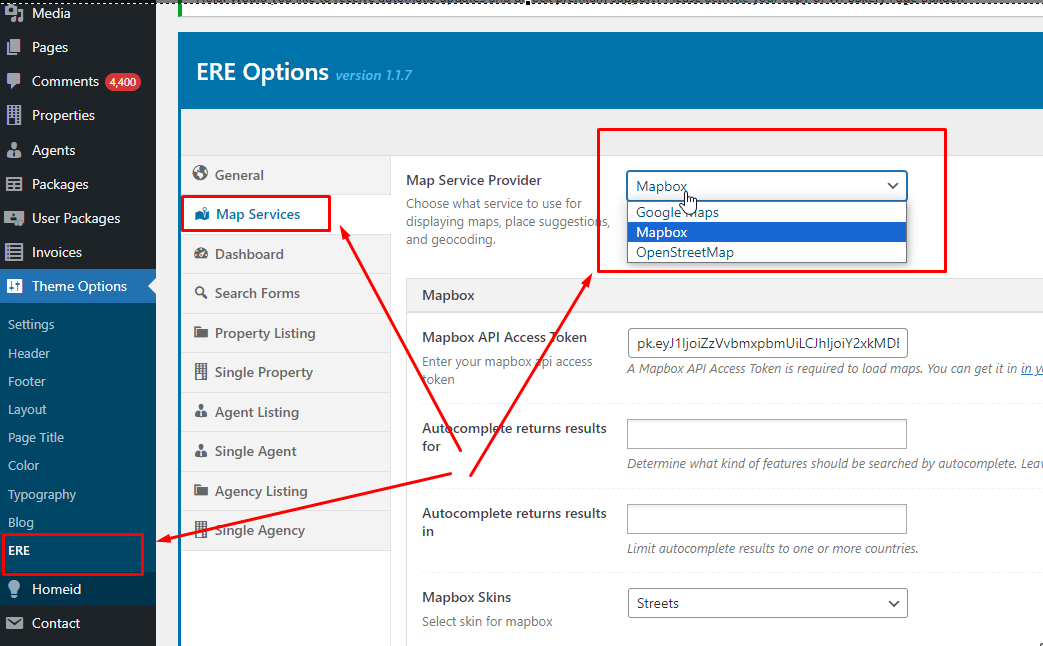Viewport: 1043px width, 646px height.
Task: Switch to the Agent Listing tab
Action: pos(286,412)
